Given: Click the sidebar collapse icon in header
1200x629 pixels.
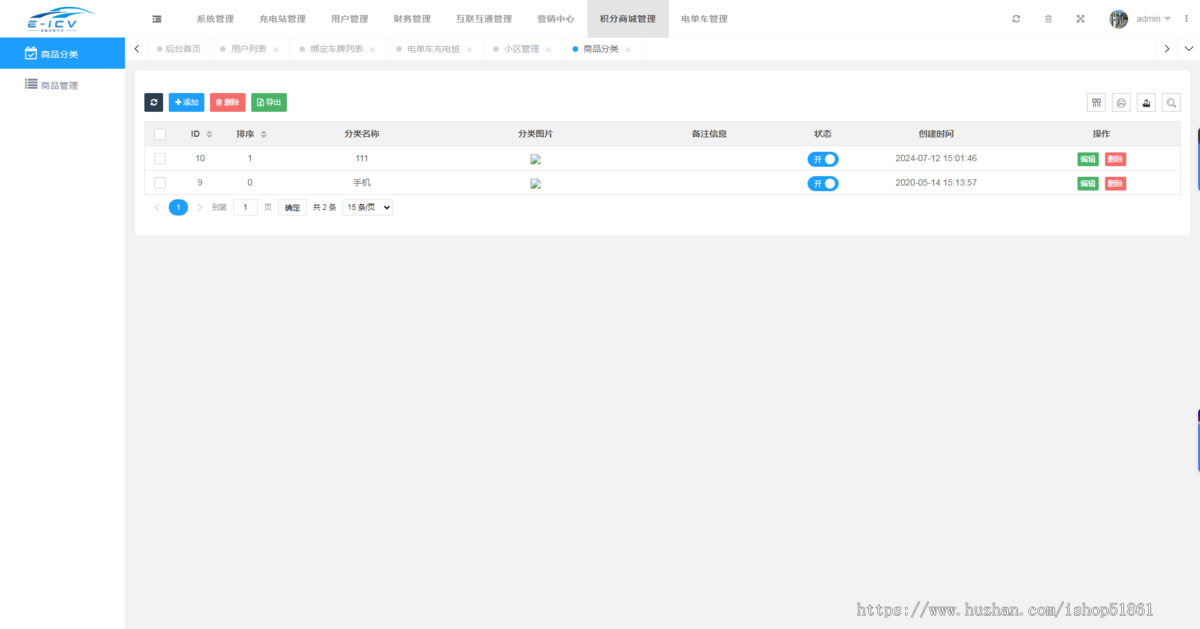Looking at the screenshot, I should tap(157, 19).
